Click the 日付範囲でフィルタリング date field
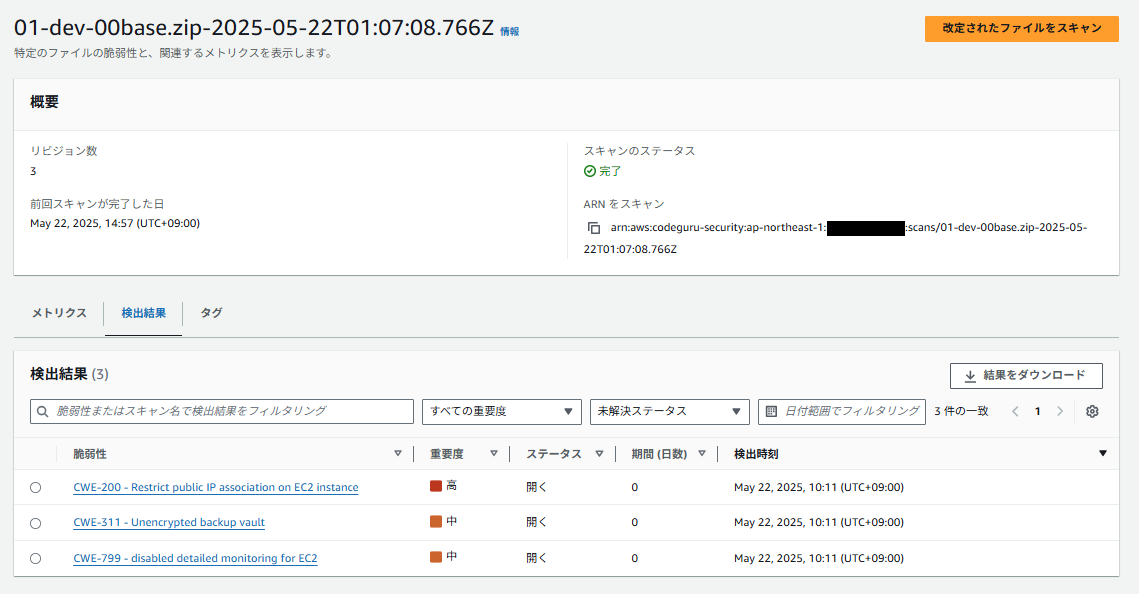The image size is (1139, 594). point(841,411)
